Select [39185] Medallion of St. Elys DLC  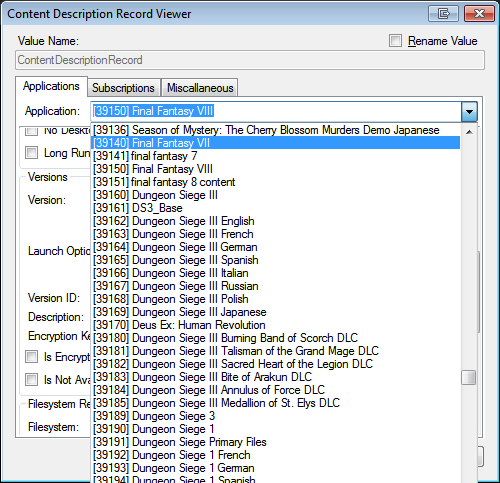(x=276, y=403)
